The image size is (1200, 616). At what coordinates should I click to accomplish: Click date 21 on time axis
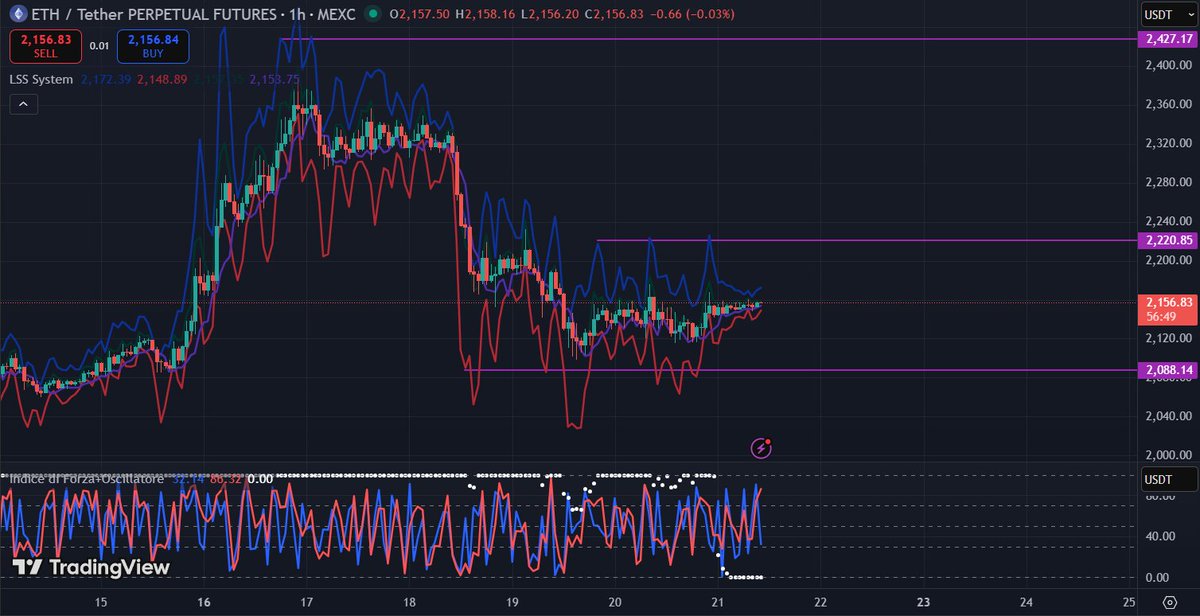pos(717,602)
